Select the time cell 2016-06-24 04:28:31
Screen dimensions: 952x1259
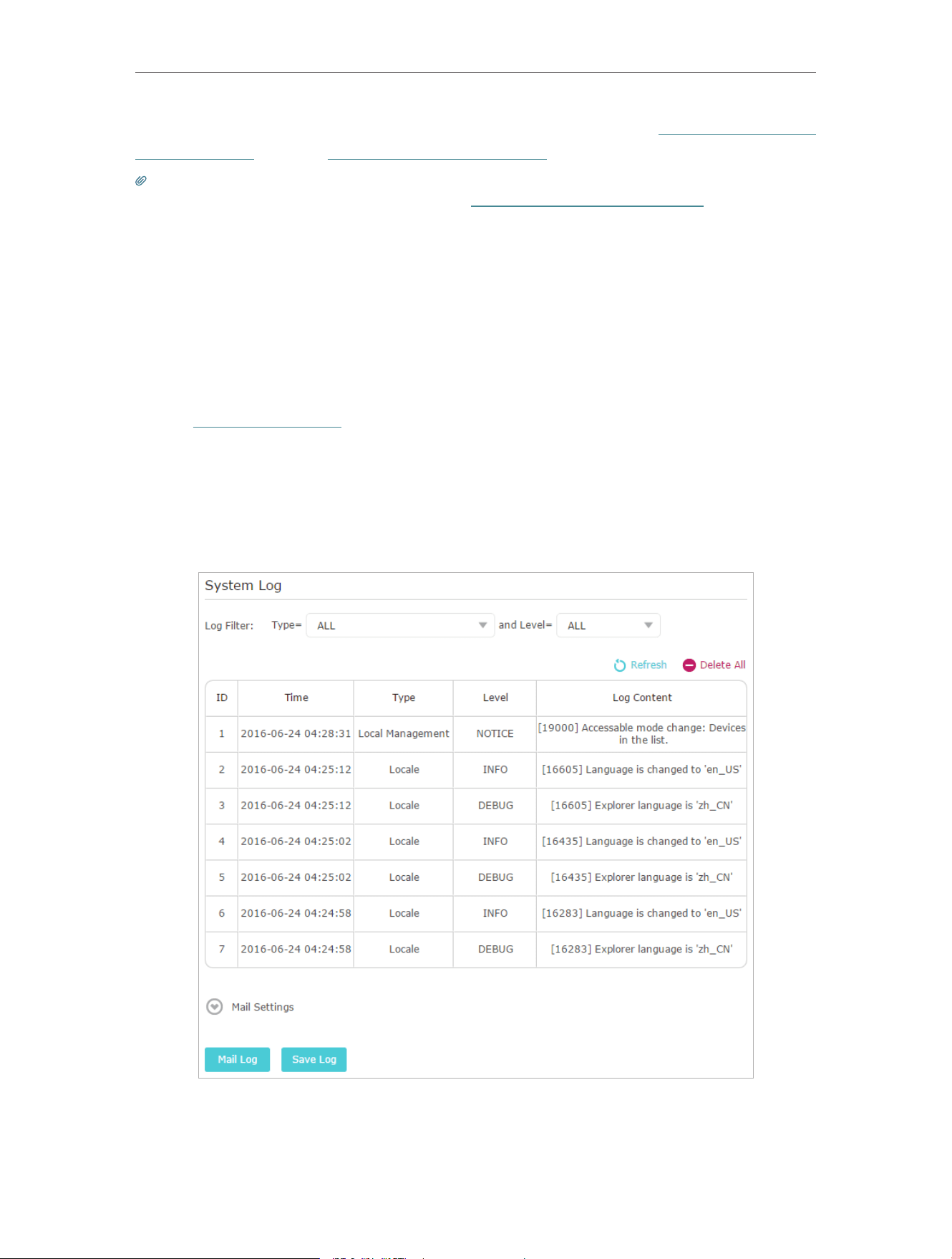(x=296, y=733)
